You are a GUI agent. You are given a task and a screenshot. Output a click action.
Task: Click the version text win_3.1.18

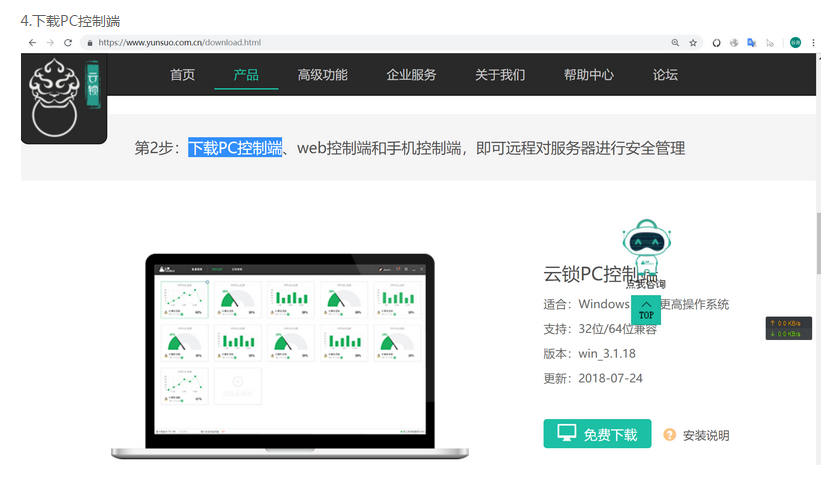click(x=607, y=353)
